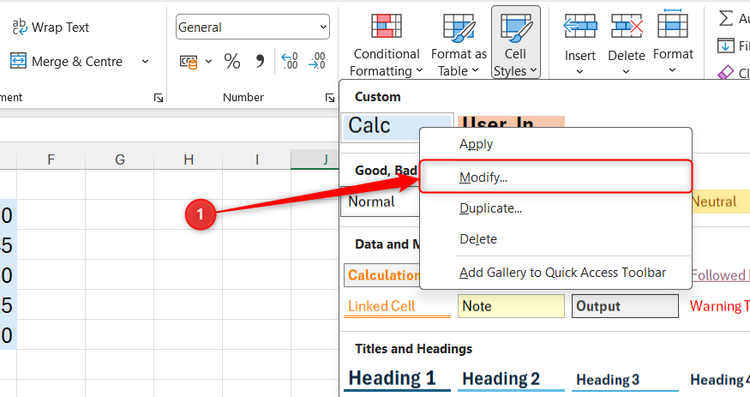Select column H header
This screenshot has width=750, height=397.
pyautogui.click(x=188, y=160)
